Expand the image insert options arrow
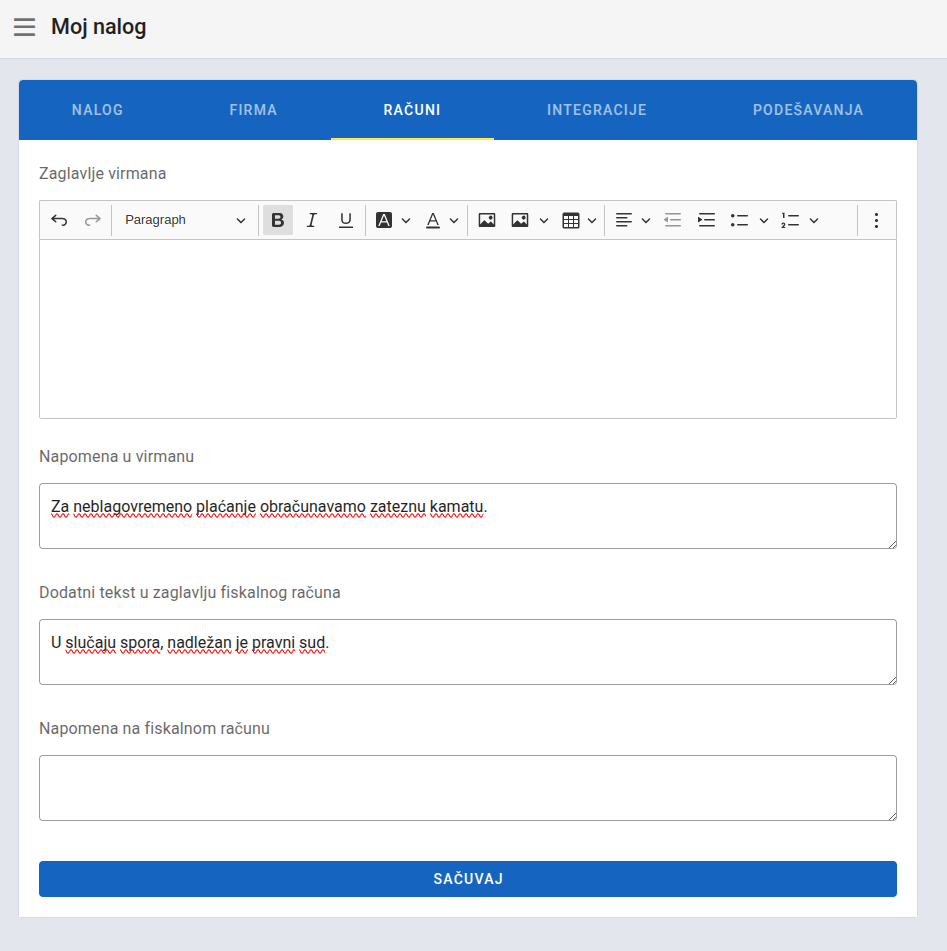947x951 pixels. [x=544, y=221]
